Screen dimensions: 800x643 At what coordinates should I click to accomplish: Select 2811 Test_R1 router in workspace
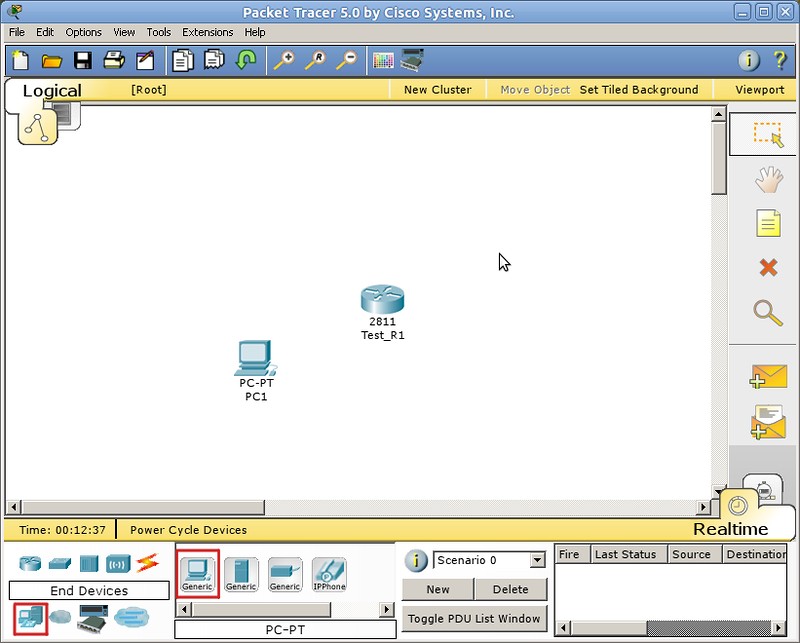coord(383,300)
